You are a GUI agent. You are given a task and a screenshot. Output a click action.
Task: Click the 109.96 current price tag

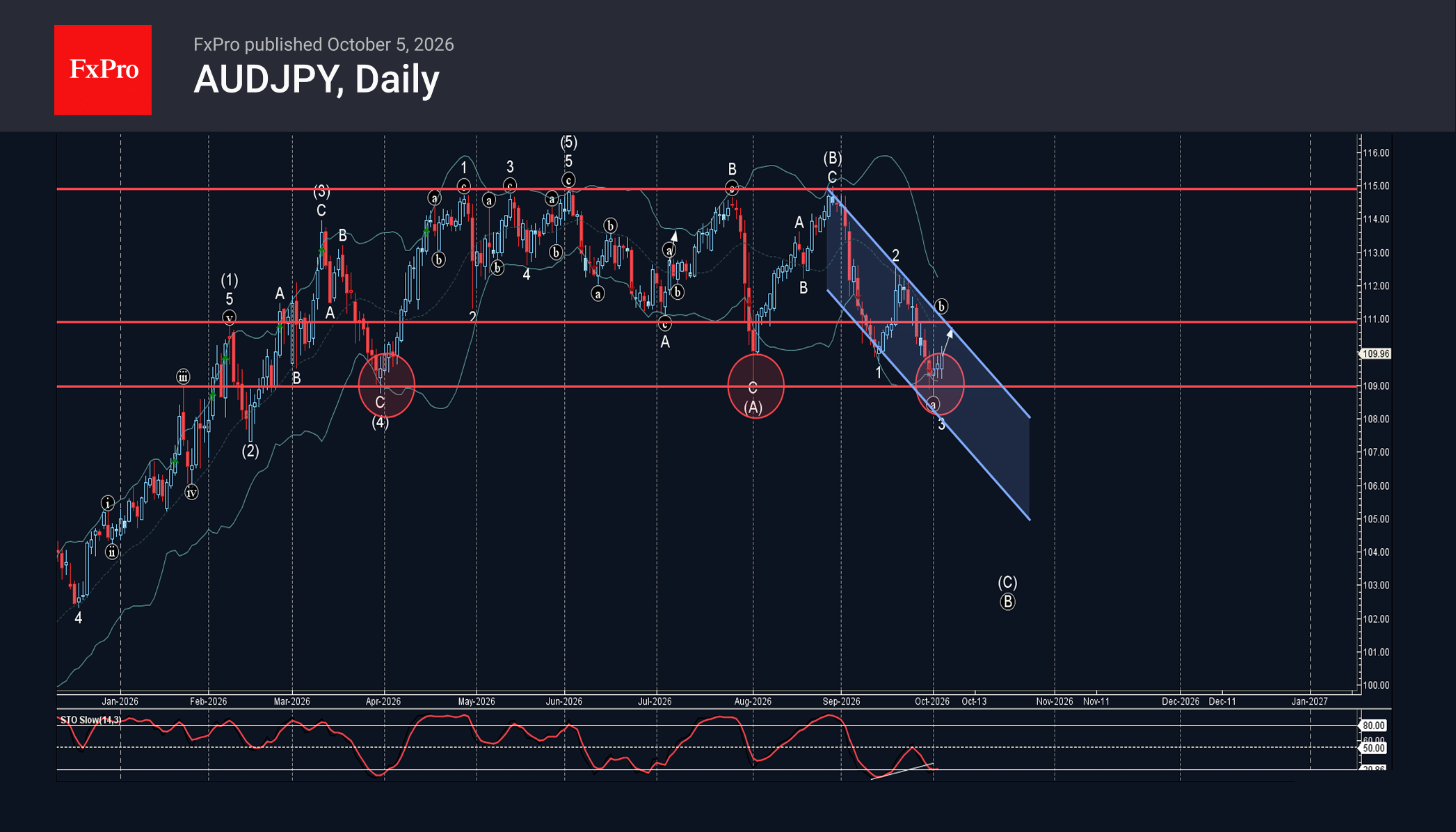tap(1375, 353)
